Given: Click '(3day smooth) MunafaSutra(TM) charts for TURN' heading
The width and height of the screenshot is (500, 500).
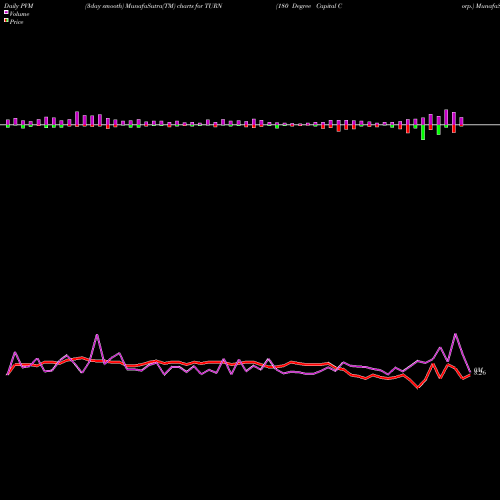Looking at the screenshot, I should [x=153, y=6].
